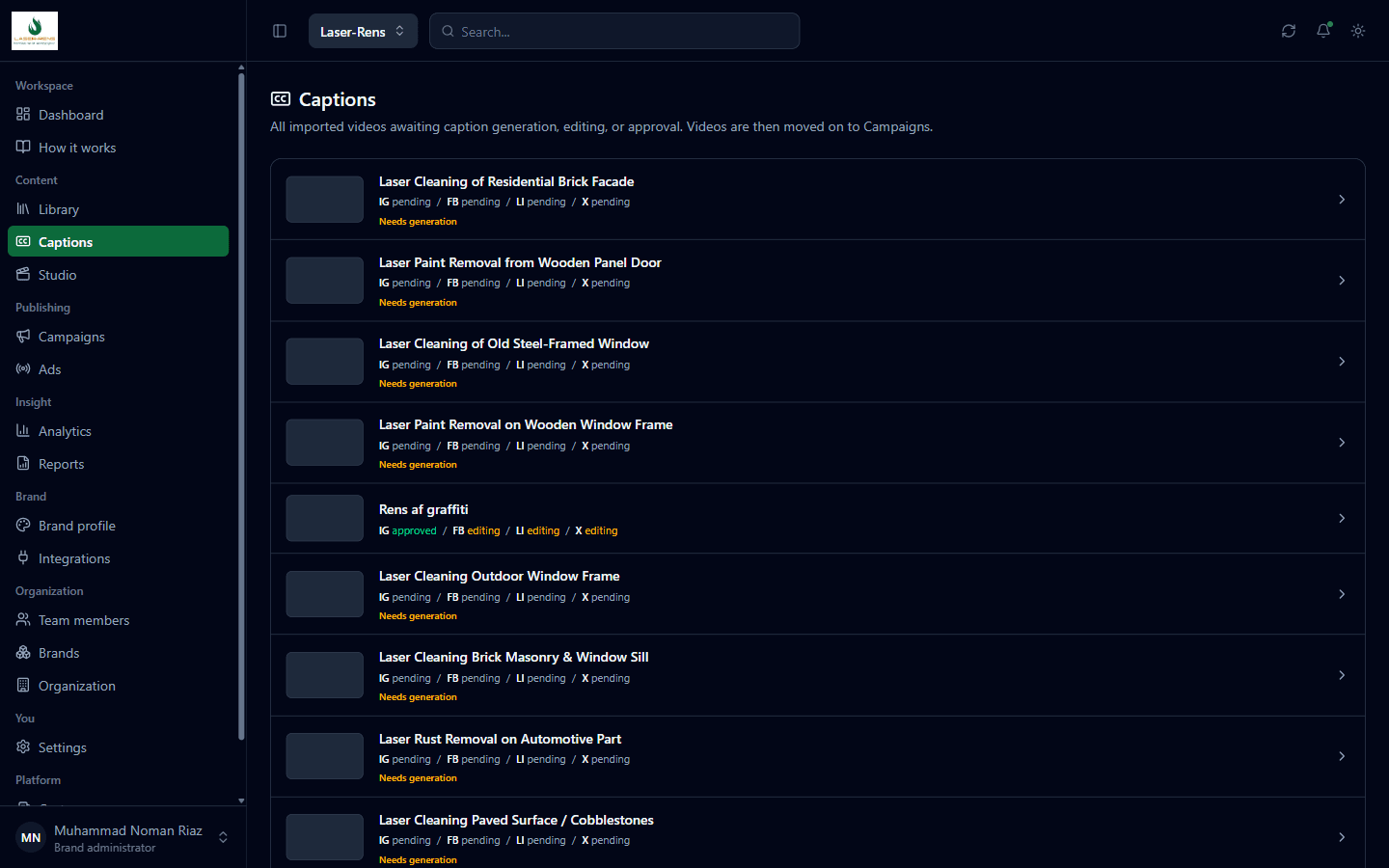1389x868 pixels.
Task: Click the FB editing status on Rens af graffiti
Action: 477,530
